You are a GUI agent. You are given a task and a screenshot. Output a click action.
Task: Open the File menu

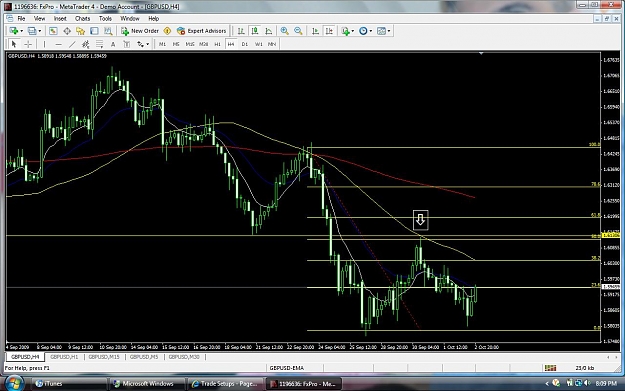[21, 18]
